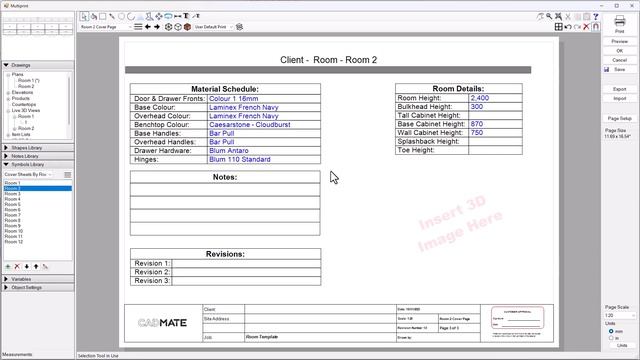
Task: Click the Wall Cabinet Height value 750
Action: [x=477, y=133]
